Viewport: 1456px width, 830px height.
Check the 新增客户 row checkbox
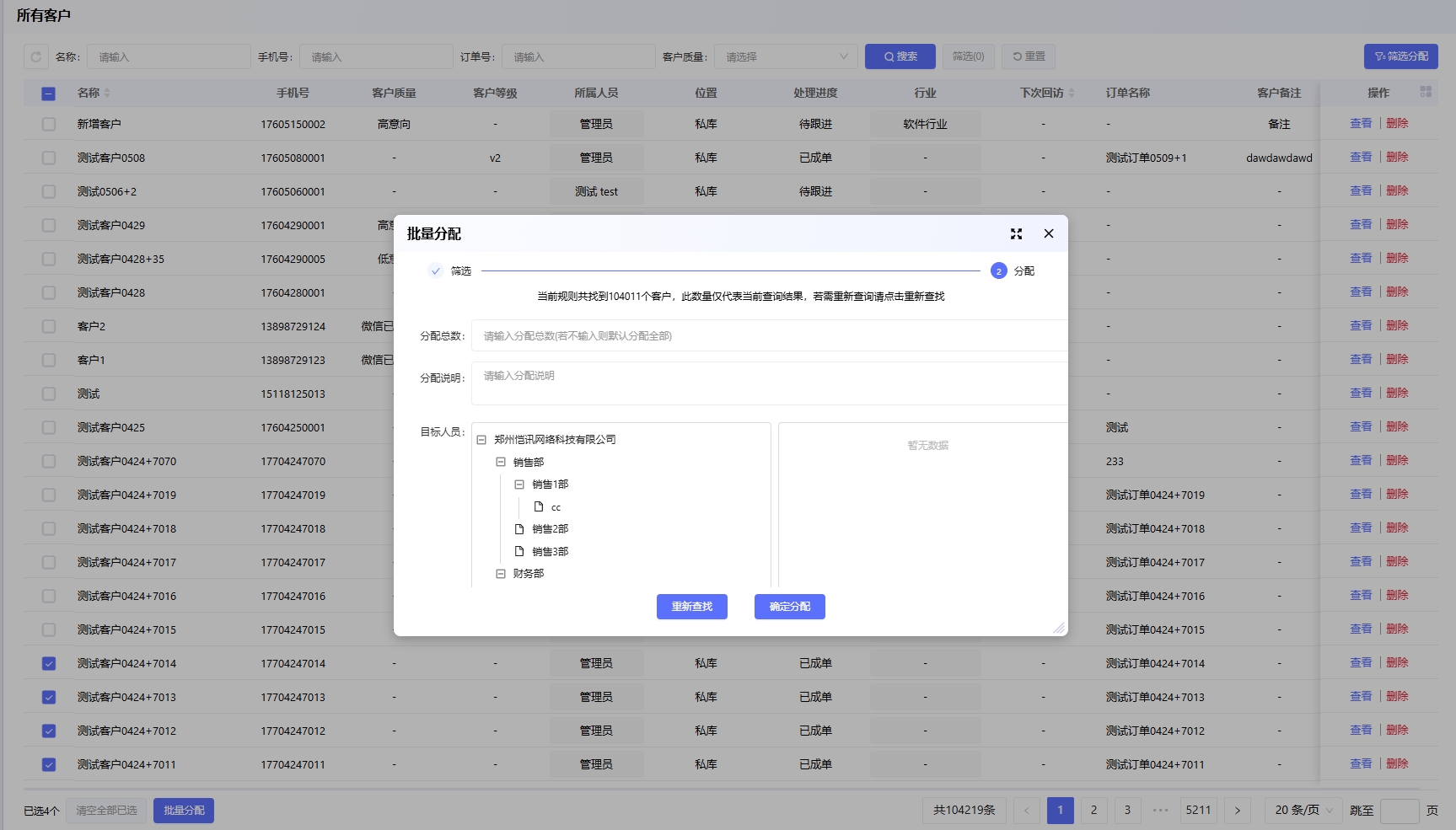coord(49,125)
